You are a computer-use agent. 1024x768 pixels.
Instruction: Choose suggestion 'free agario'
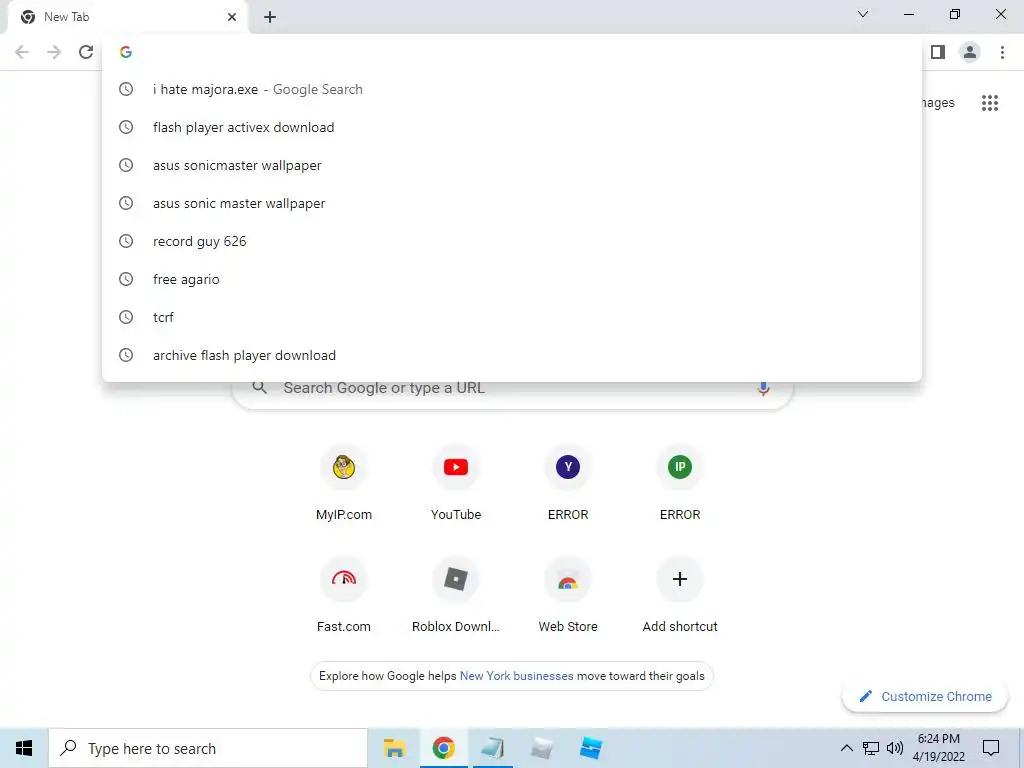pos(512,279)
